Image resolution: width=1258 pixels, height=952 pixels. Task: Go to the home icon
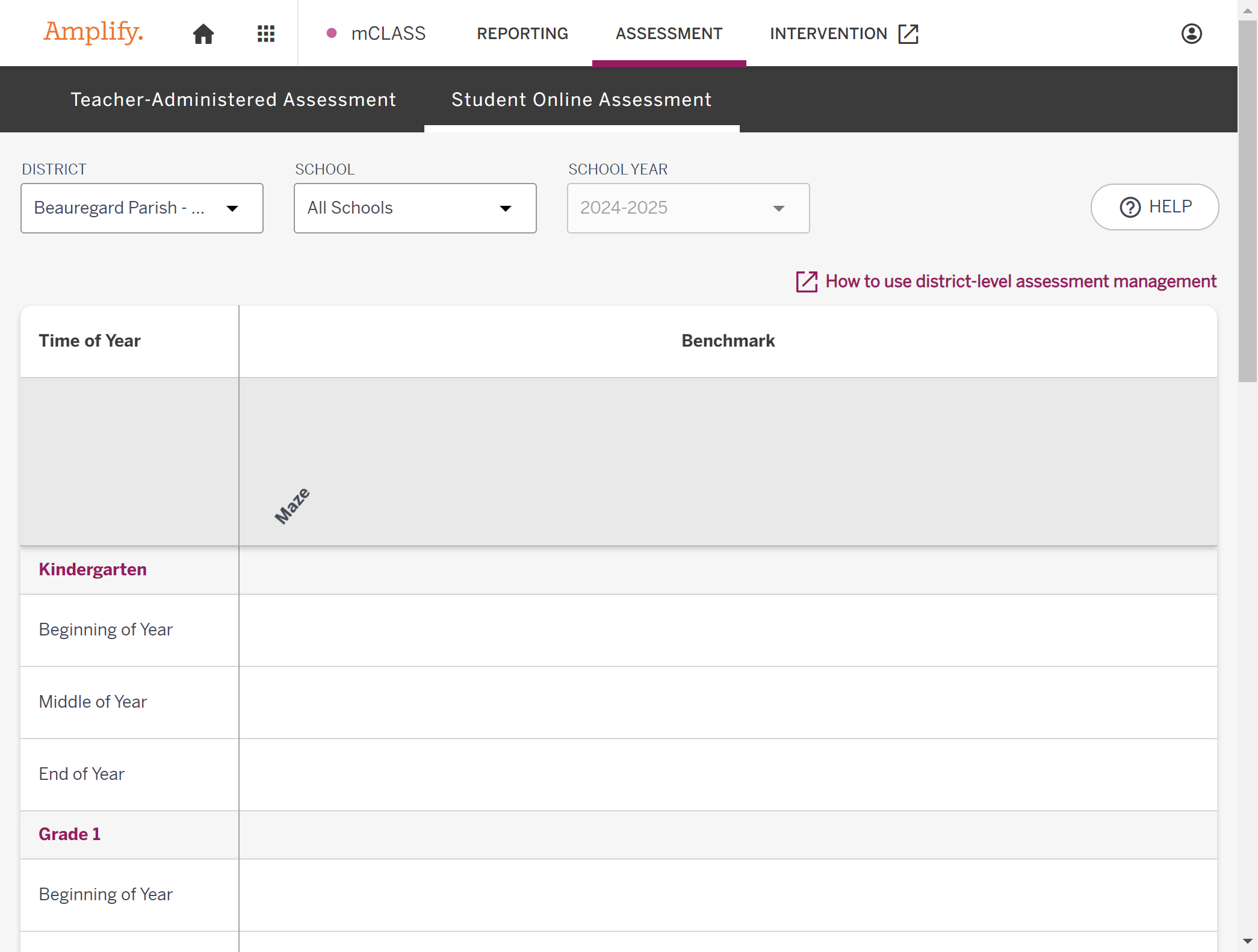point(203,34)
